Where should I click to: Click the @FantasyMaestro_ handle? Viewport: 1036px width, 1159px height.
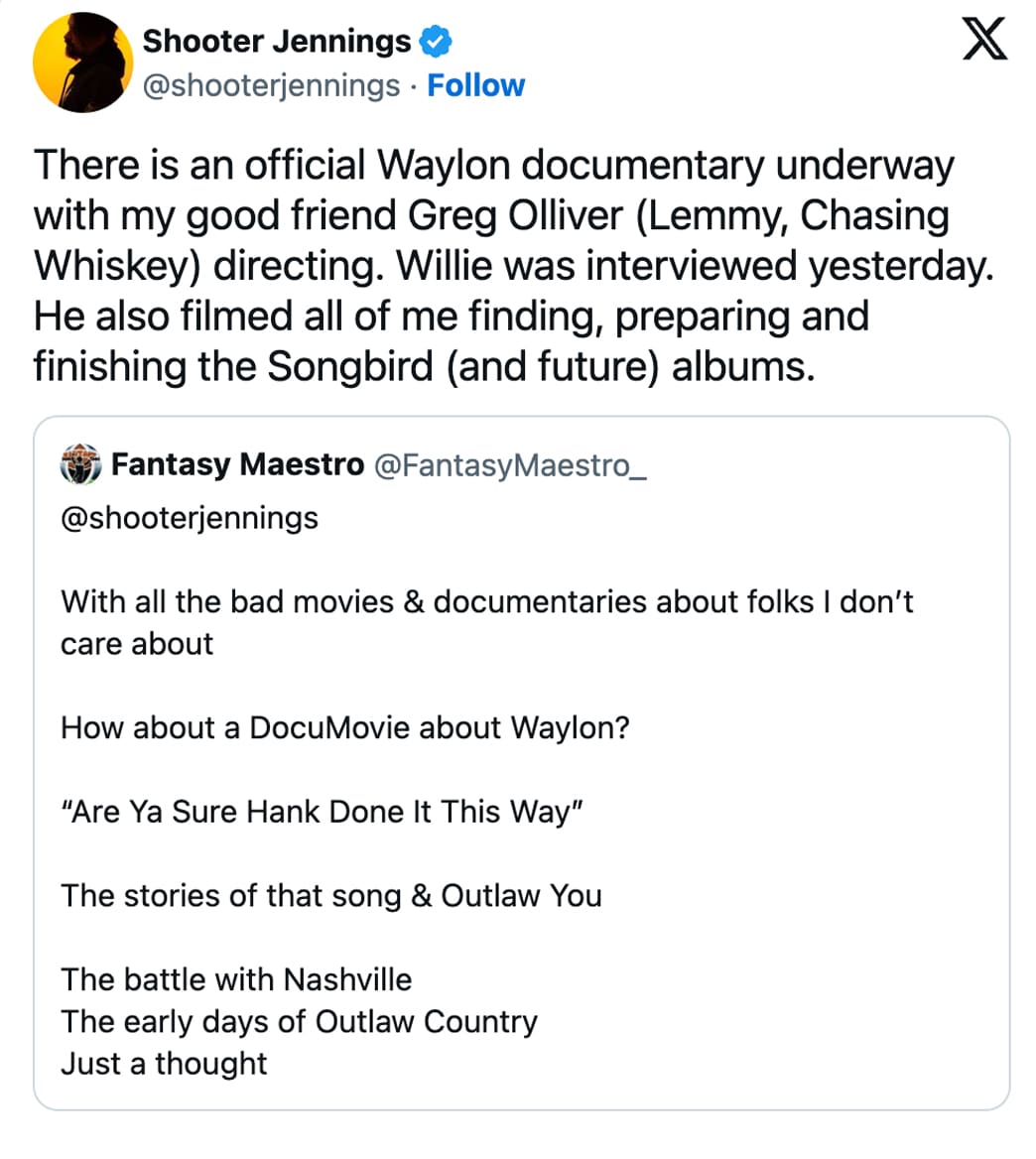[x=509, y=464]
